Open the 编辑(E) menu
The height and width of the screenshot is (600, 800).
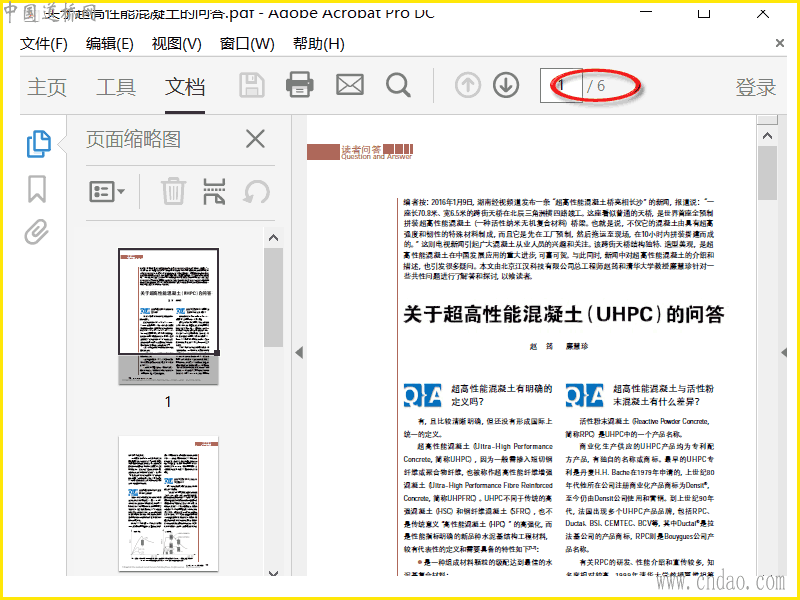110,44
